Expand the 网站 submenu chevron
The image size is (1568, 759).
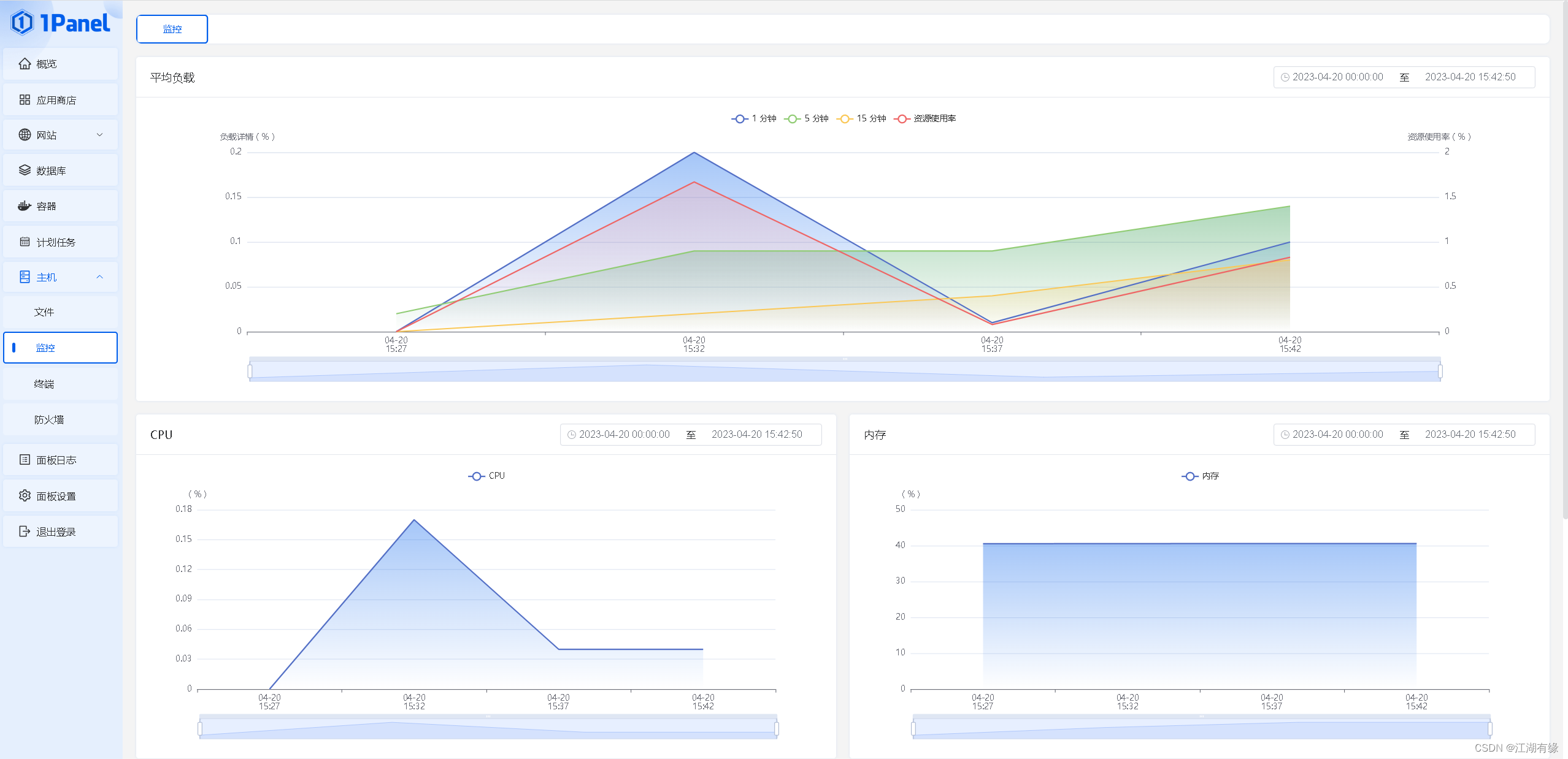100,135
